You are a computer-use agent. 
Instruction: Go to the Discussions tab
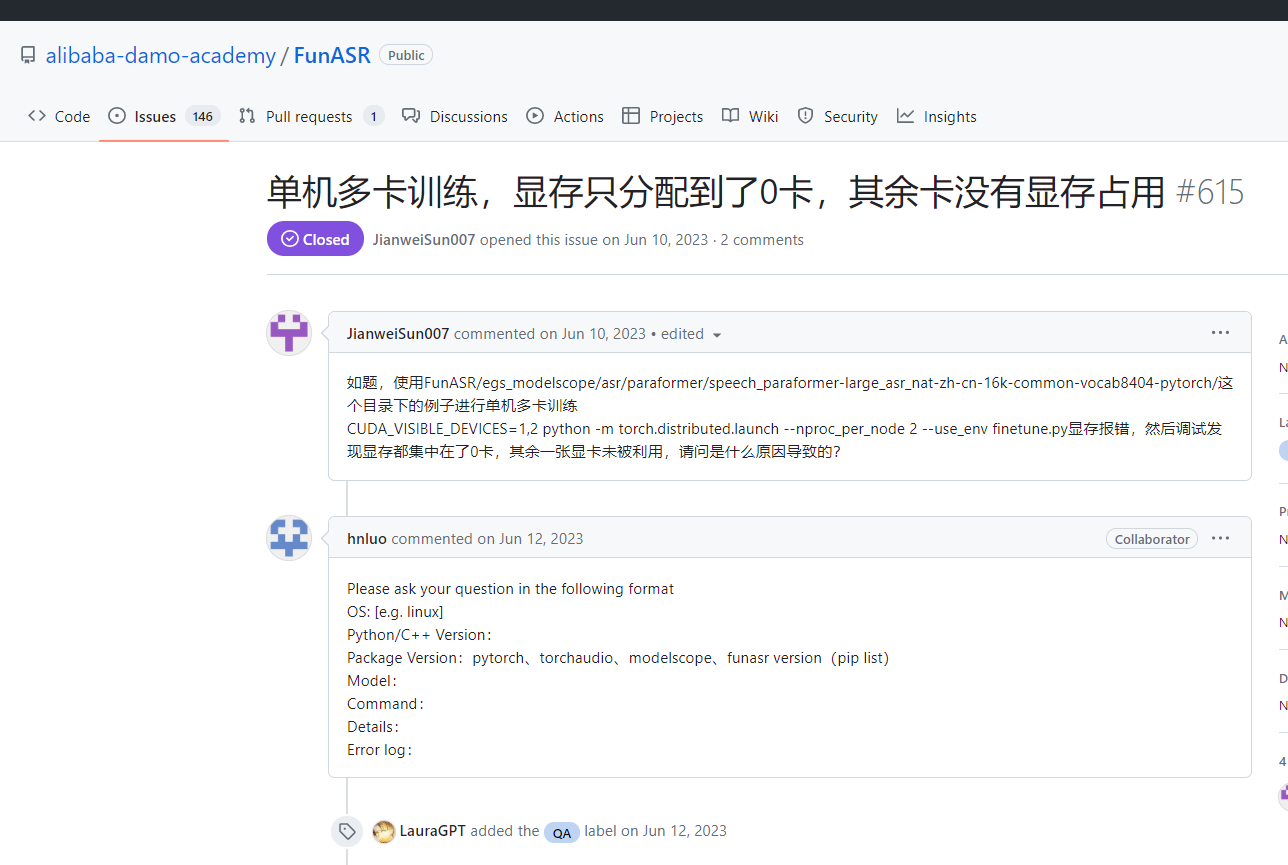tap(455, 116)
